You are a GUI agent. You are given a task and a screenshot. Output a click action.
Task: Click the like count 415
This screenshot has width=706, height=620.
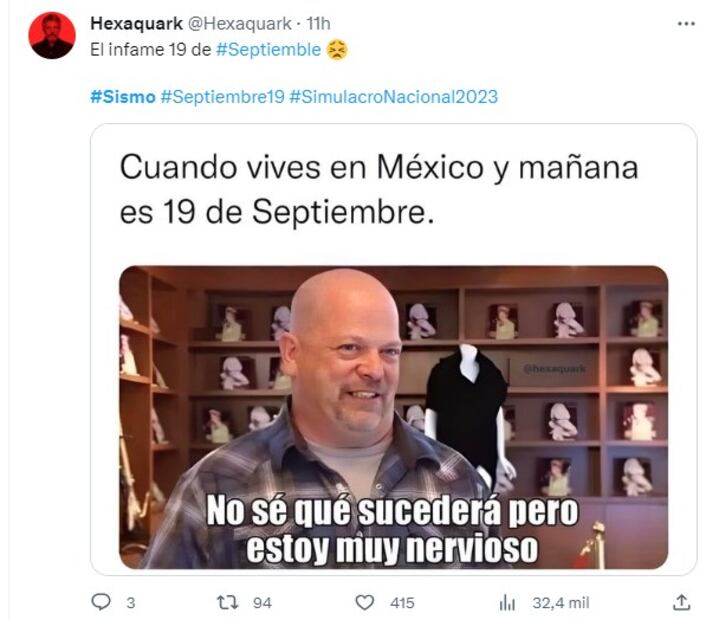click(x=402, y=603)
